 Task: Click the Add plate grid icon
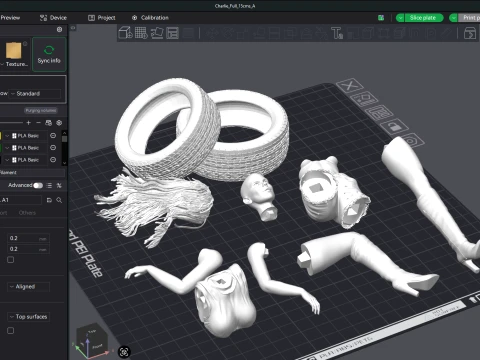click(x=141, y=33)
